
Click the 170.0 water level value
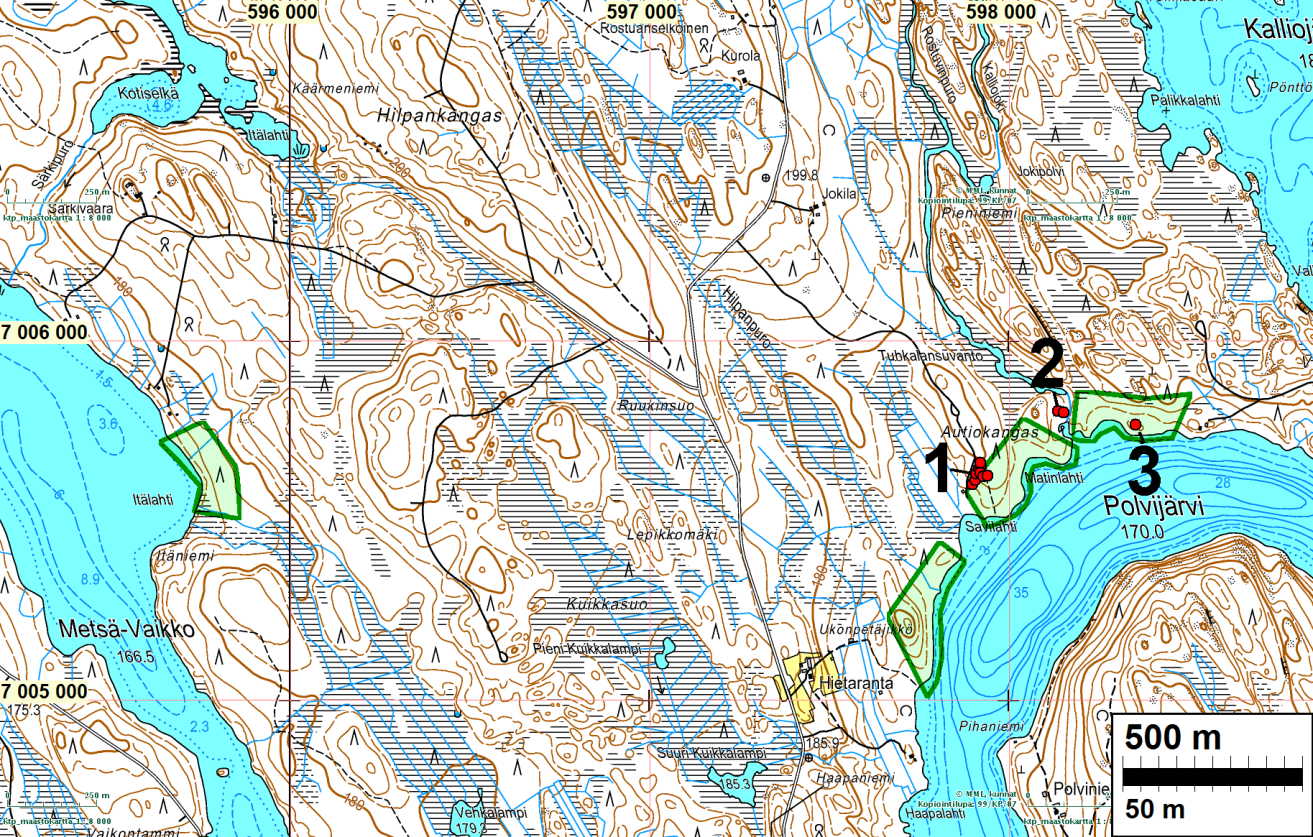(x=1143, y=532)
